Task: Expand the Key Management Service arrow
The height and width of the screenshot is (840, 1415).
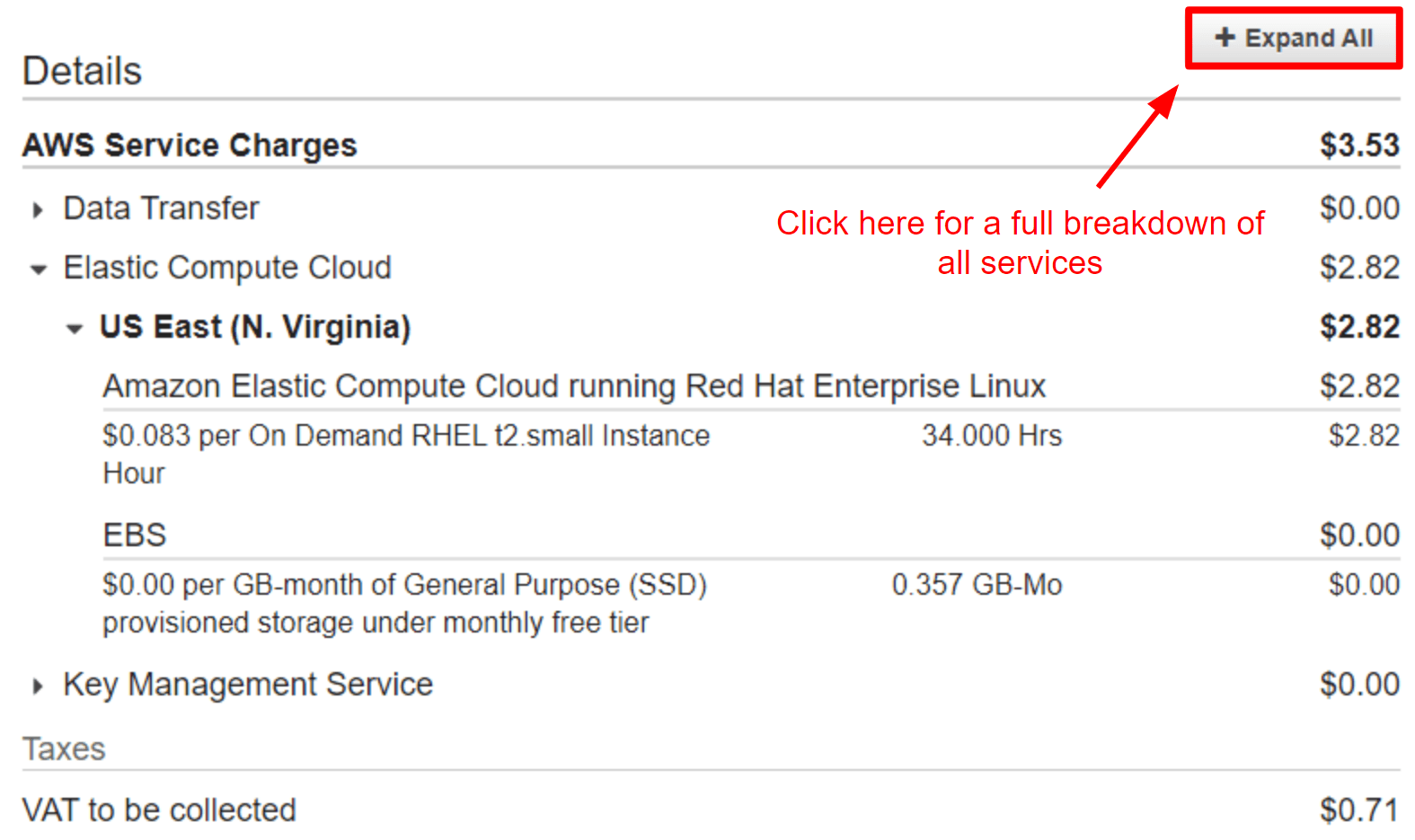Action: pyautogui.click(x=37, y=686)
